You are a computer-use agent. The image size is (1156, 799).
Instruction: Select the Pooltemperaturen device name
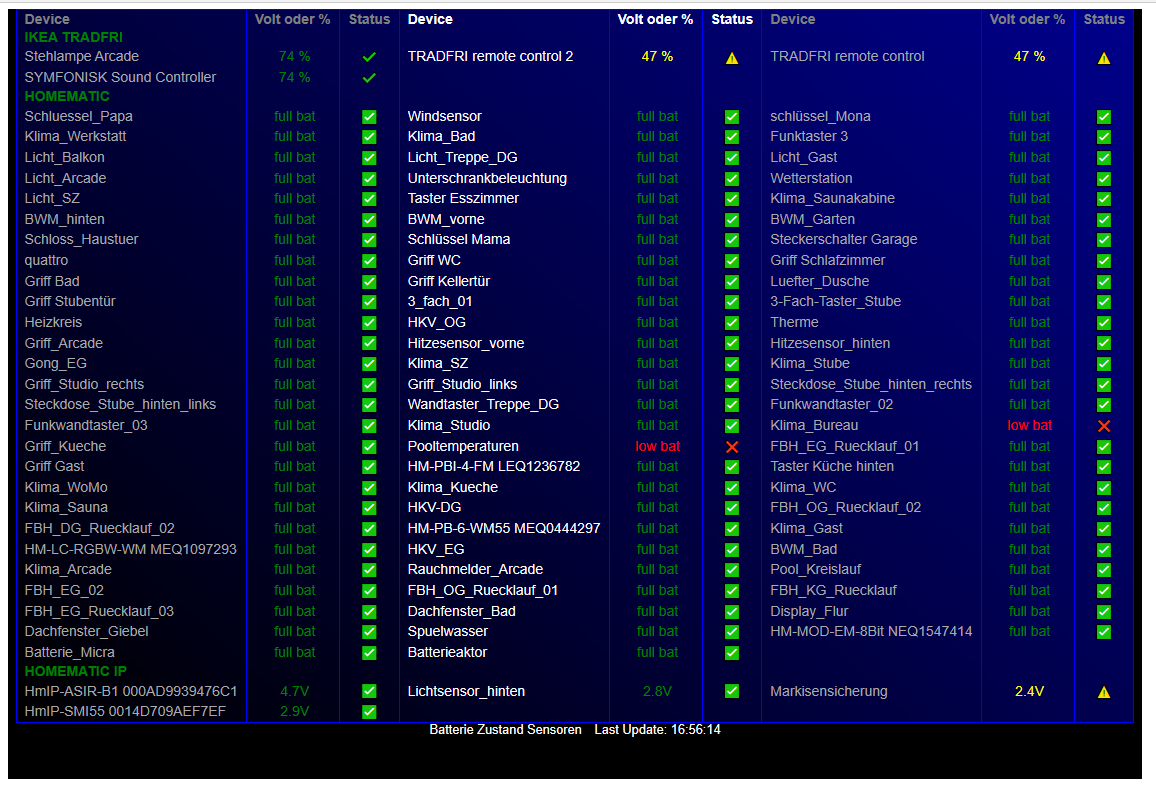(x=463, y=446)
